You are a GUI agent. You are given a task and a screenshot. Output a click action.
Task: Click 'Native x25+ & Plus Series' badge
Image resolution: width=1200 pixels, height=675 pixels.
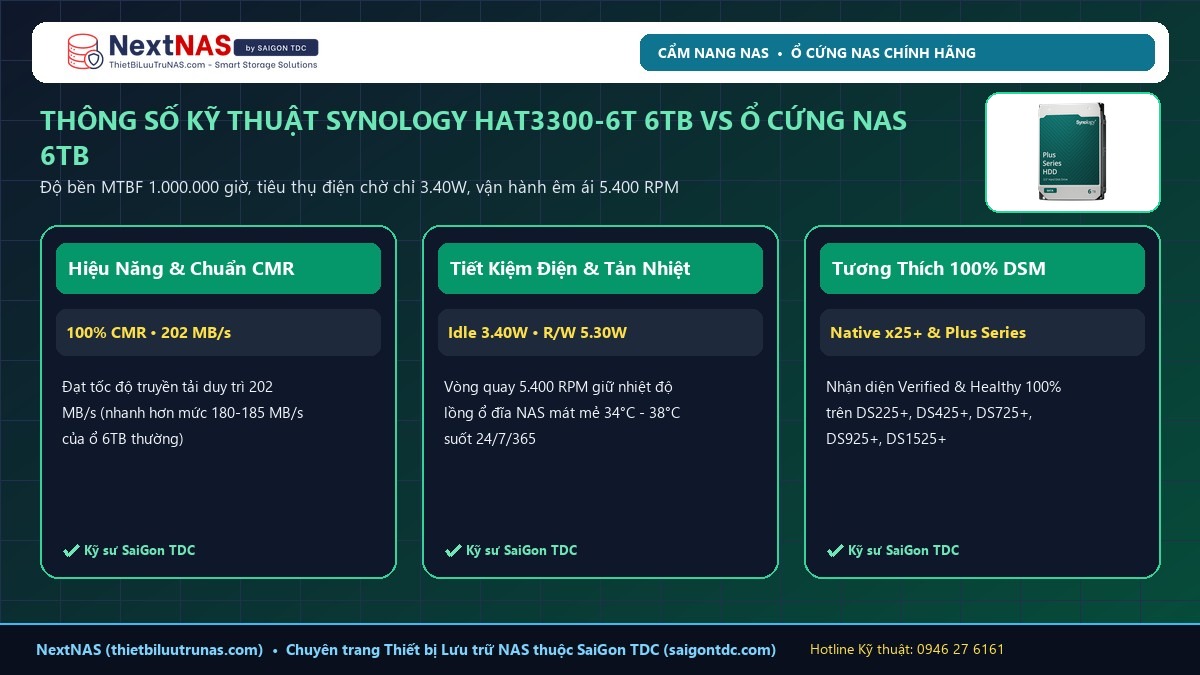coord(982,332)
